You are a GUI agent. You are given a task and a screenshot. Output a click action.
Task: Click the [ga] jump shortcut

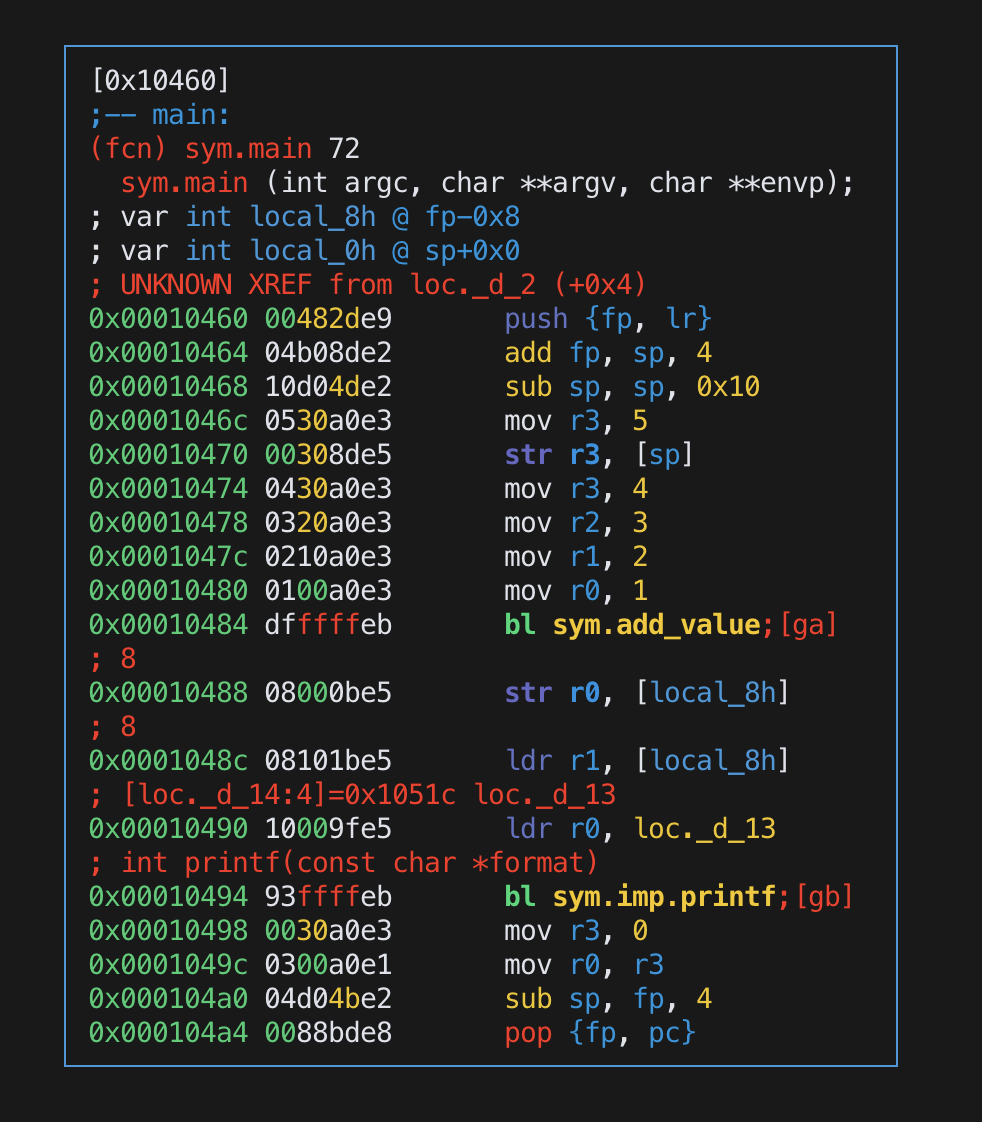(808, 625)
